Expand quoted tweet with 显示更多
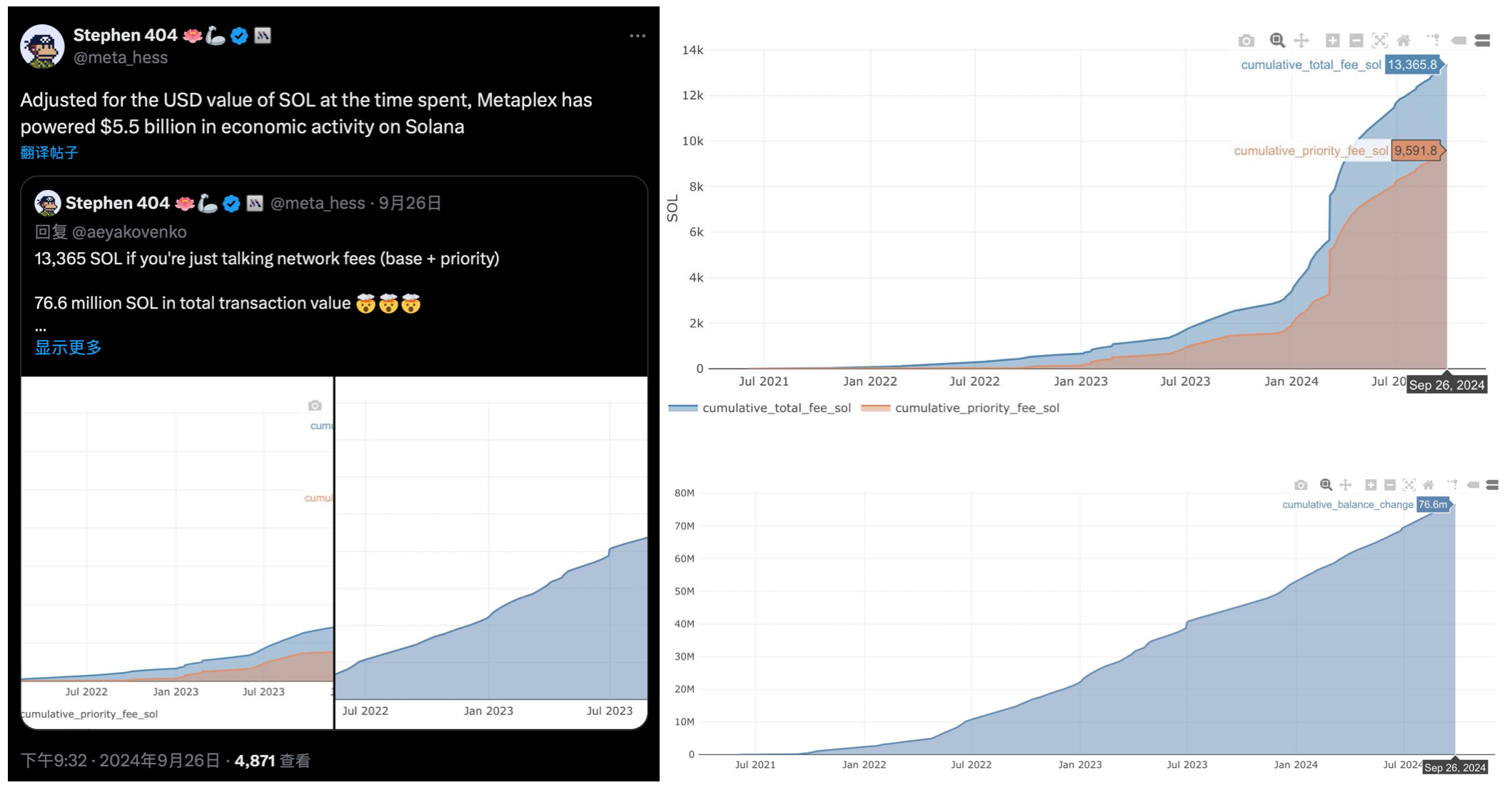Image resolution: width=1512 pixels, height=790 pixels. 68,348
